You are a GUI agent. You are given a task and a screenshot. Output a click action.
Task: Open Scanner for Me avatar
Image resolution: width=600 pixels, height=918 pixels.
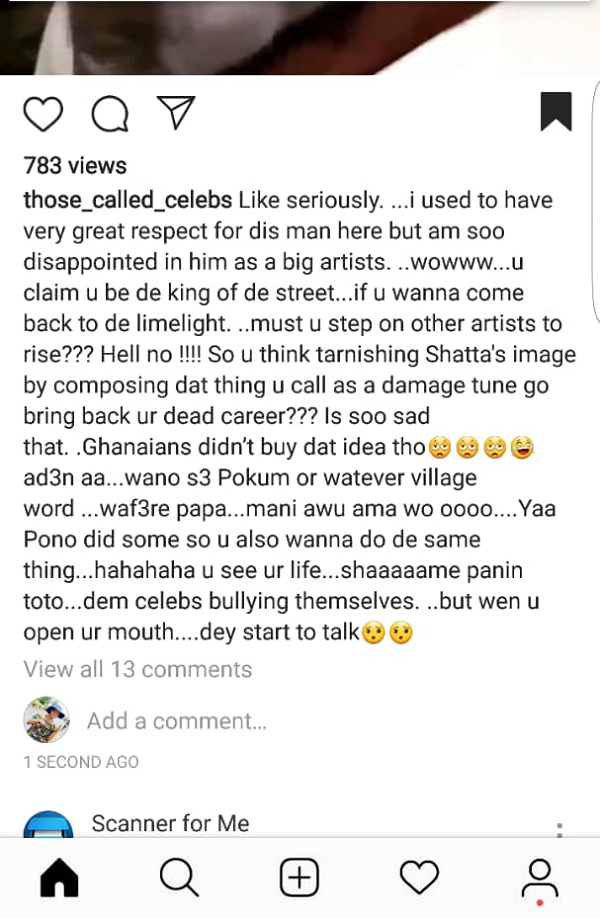(47, 825)
